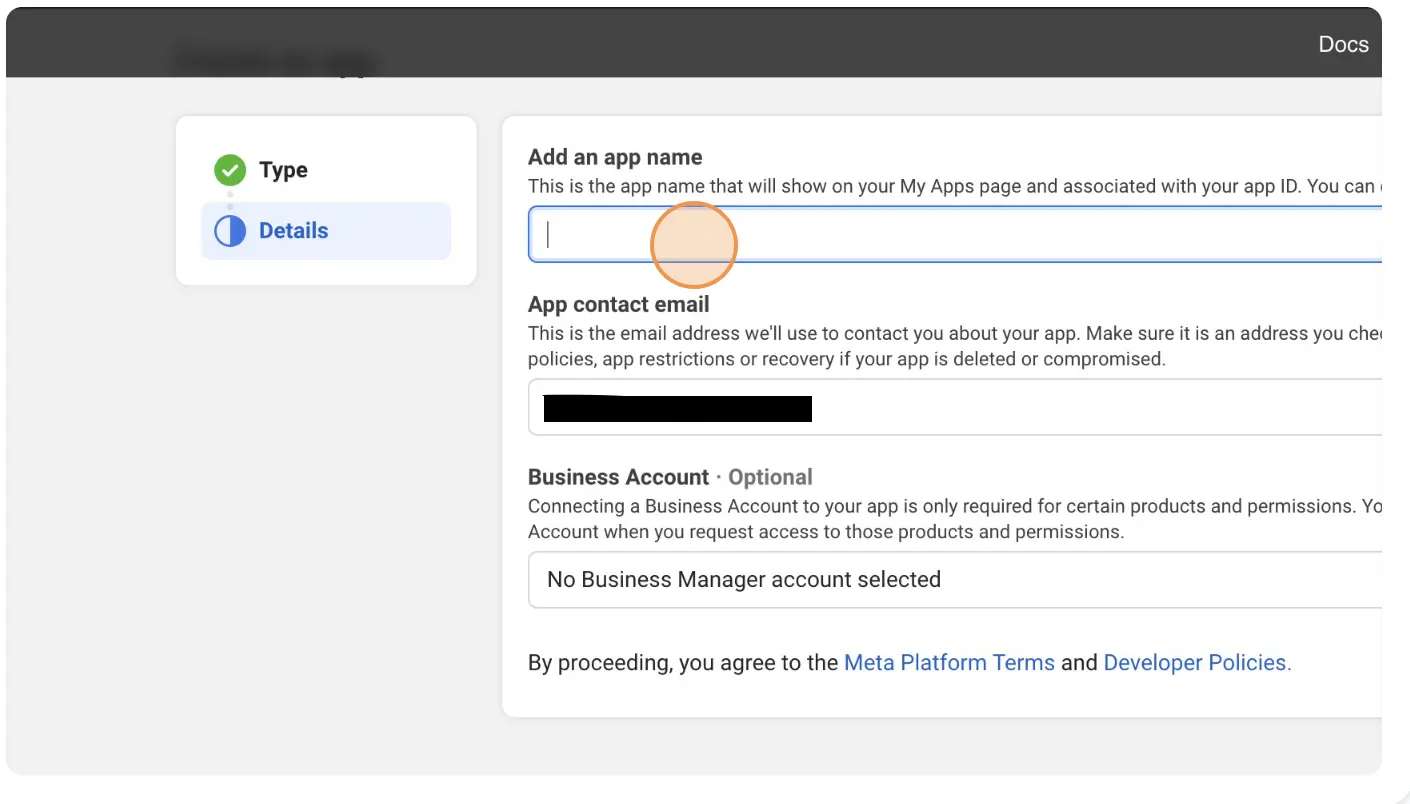Click the "Add an app name" heading
Image resolution: width=1410 pixels, height=804 pixels.
pyautogui.click(x=615, y=157)
